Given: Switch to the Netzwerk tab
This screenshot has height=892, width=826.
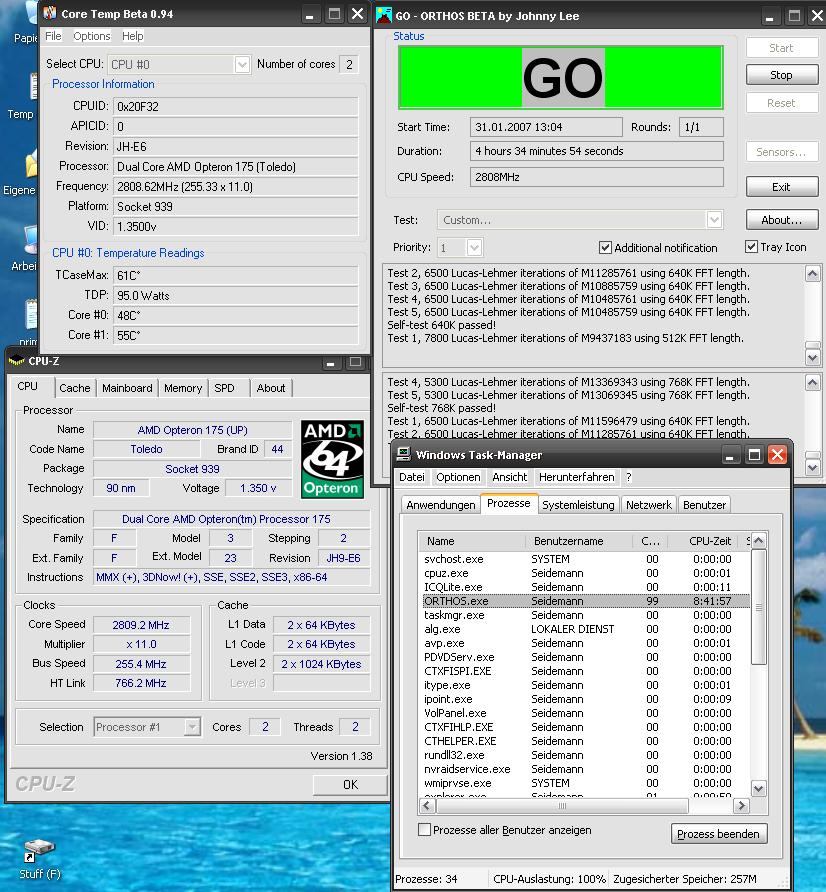Looking at the screenshot, I should click(x=649, y=505).
